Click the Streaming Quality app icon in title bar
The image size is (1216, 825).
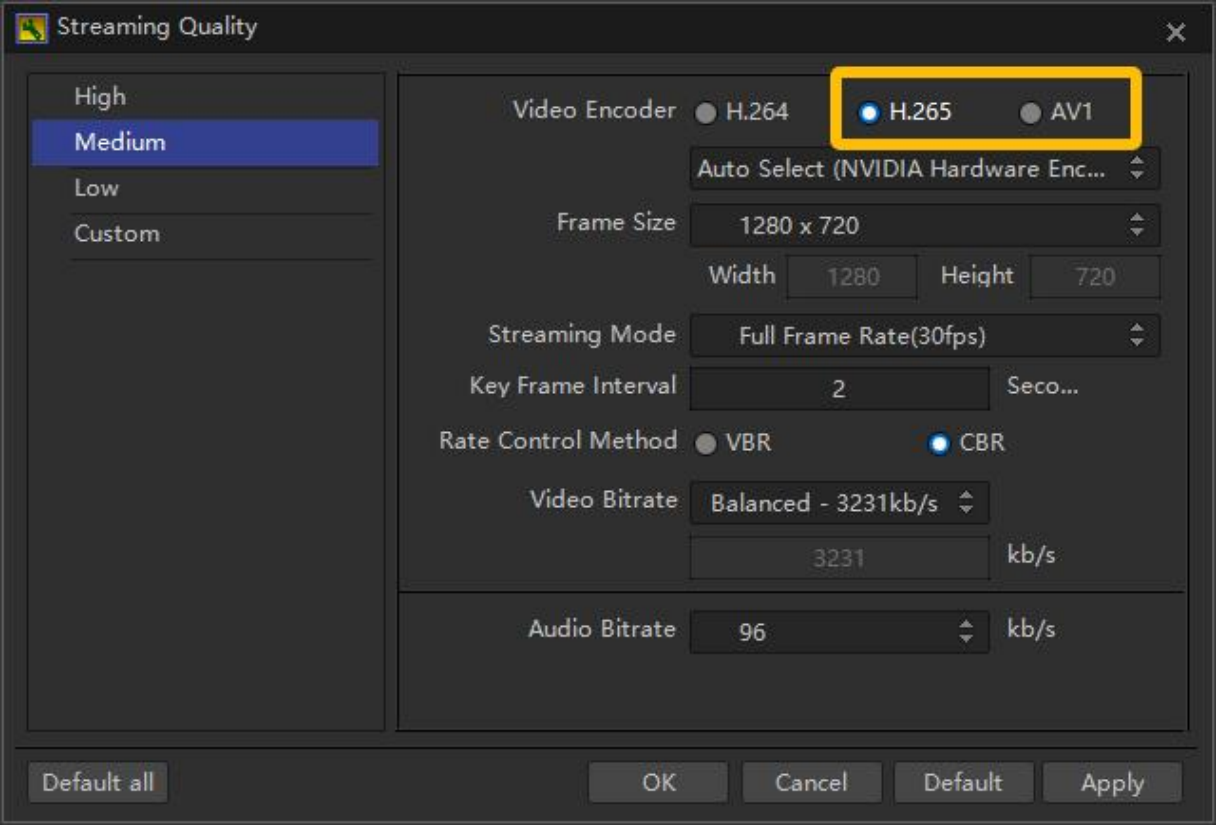[x=33, y=28]
